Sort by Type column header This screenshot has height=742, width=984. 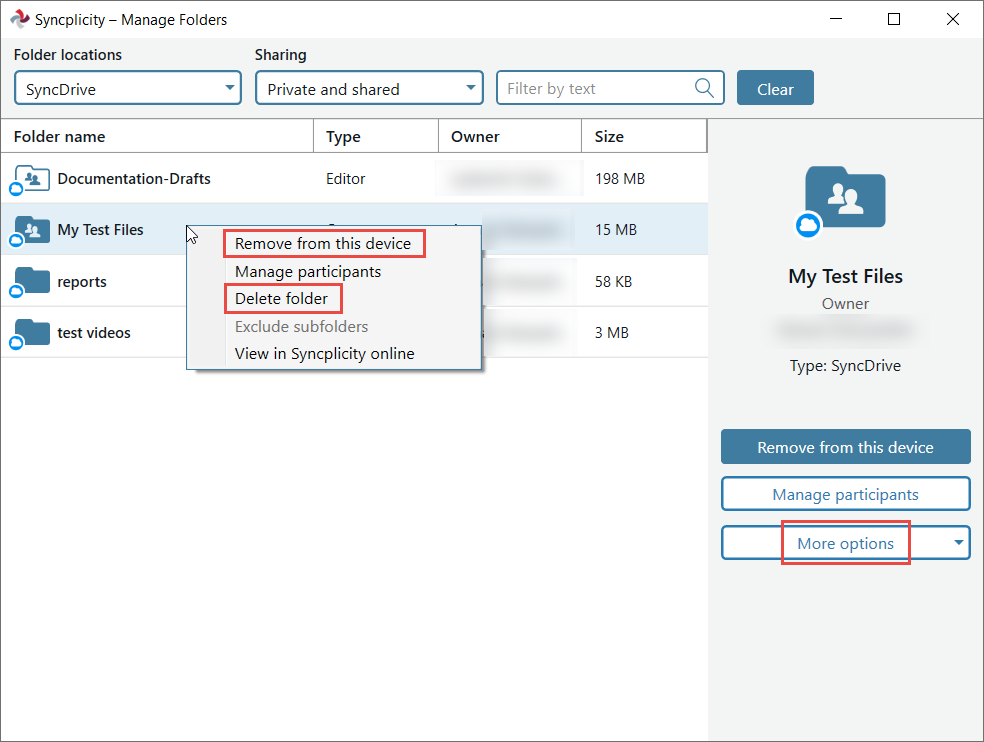pyautogui.click(x=375, y=136)
